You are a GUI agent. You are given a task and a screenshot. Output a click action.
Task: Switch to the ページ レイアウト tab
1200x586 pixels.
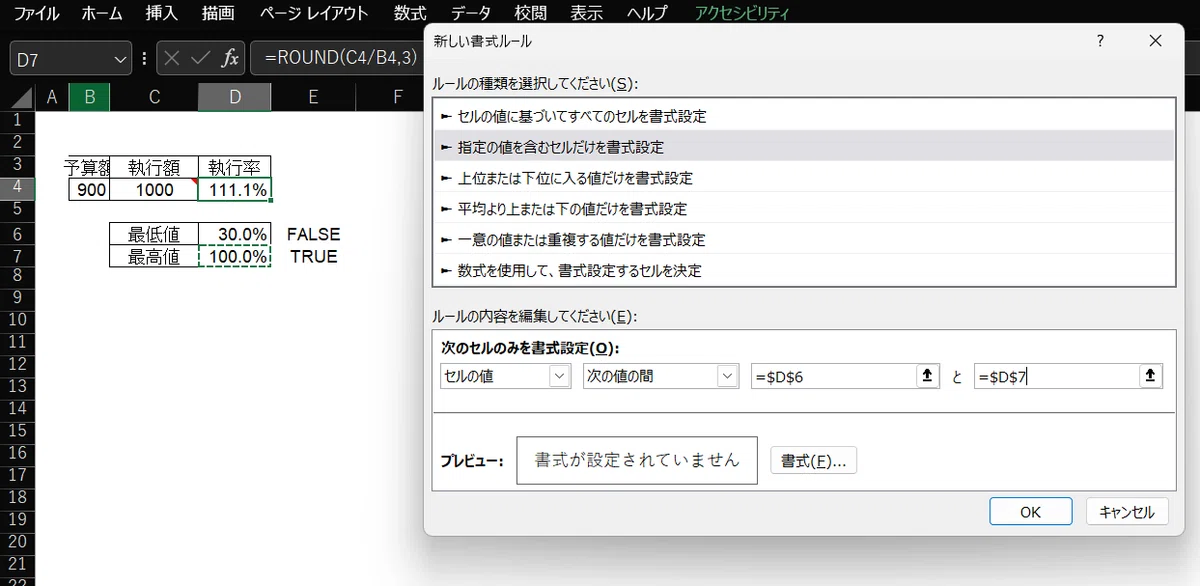(313, 14)
